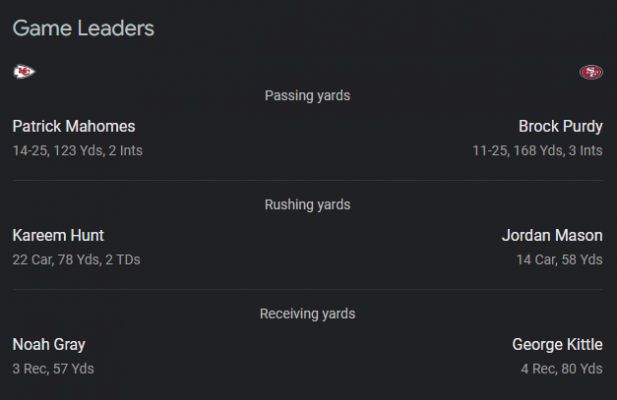
Task: Select Kareem Hunt's name
Action: coord(58,236)
